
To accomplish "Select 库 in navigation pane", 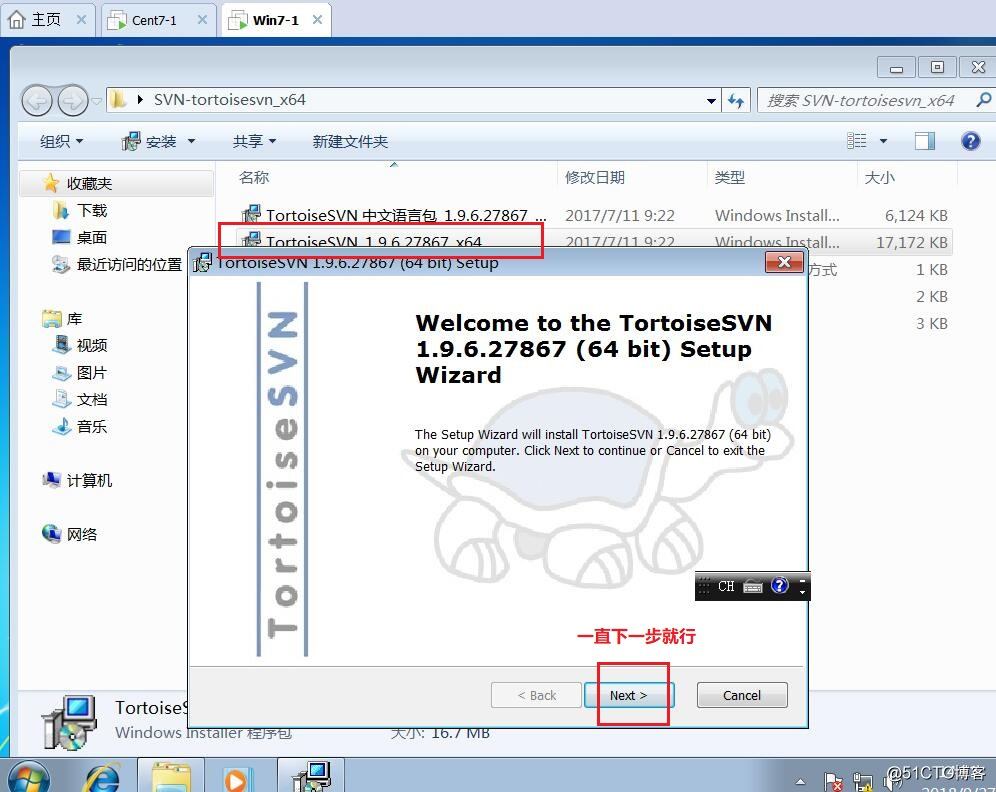I will 63,318.
